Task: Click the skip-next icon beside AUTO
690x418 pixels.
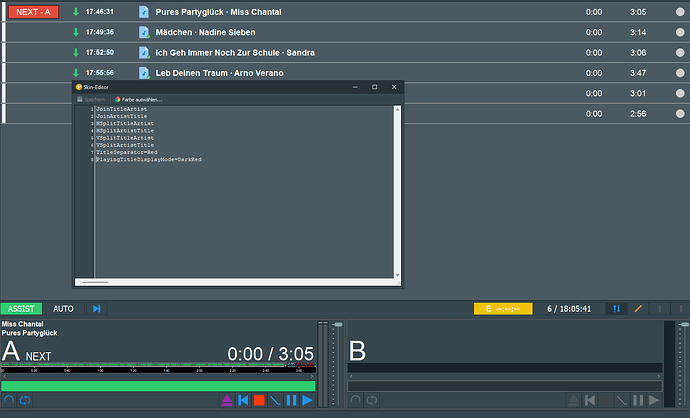Action: coord(96,309)
